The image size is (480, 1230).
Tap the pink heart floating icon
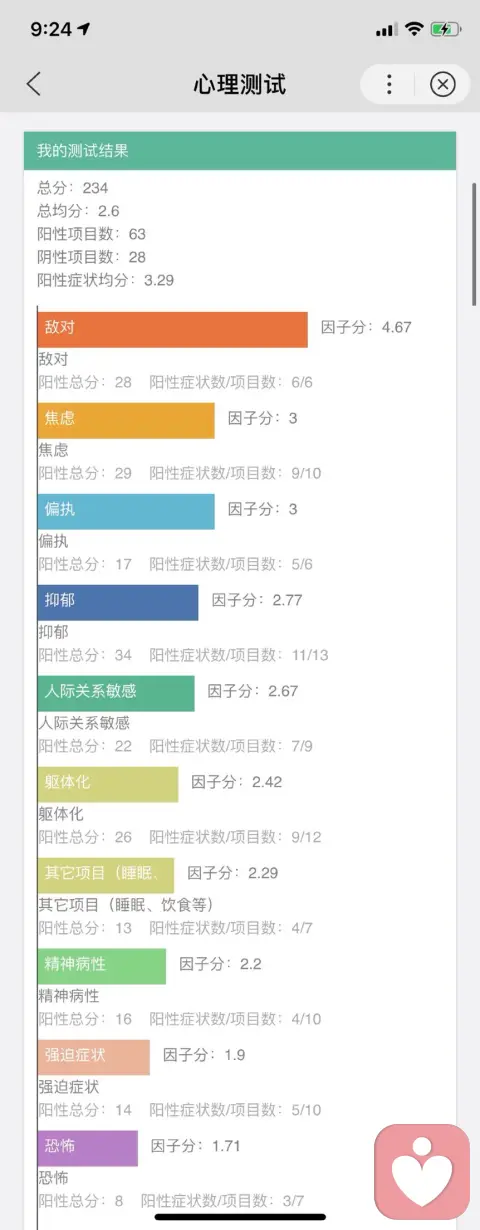[422, 1172]
